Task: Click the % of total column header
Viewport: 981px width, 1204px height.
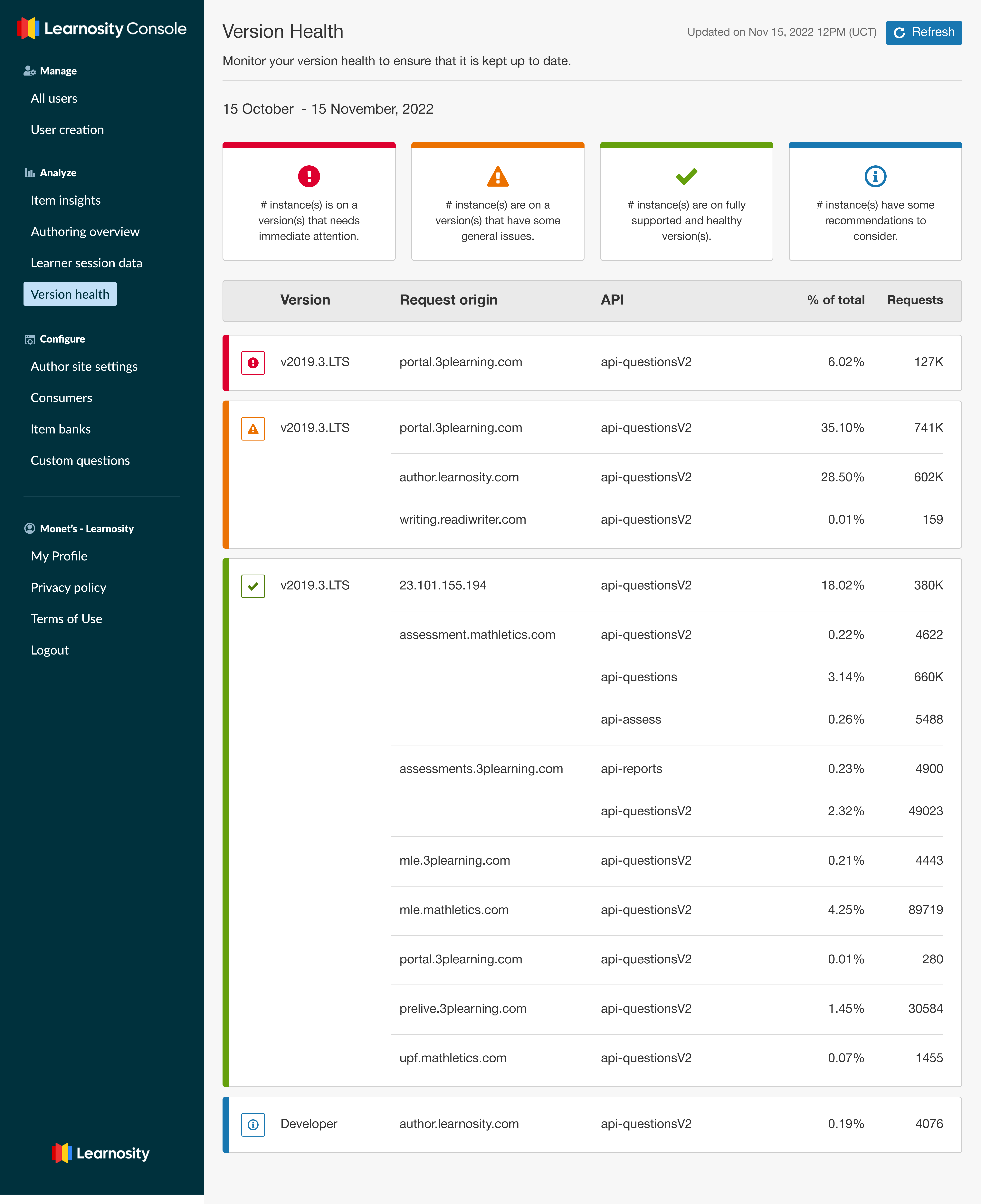Action: tap(836, 300)
